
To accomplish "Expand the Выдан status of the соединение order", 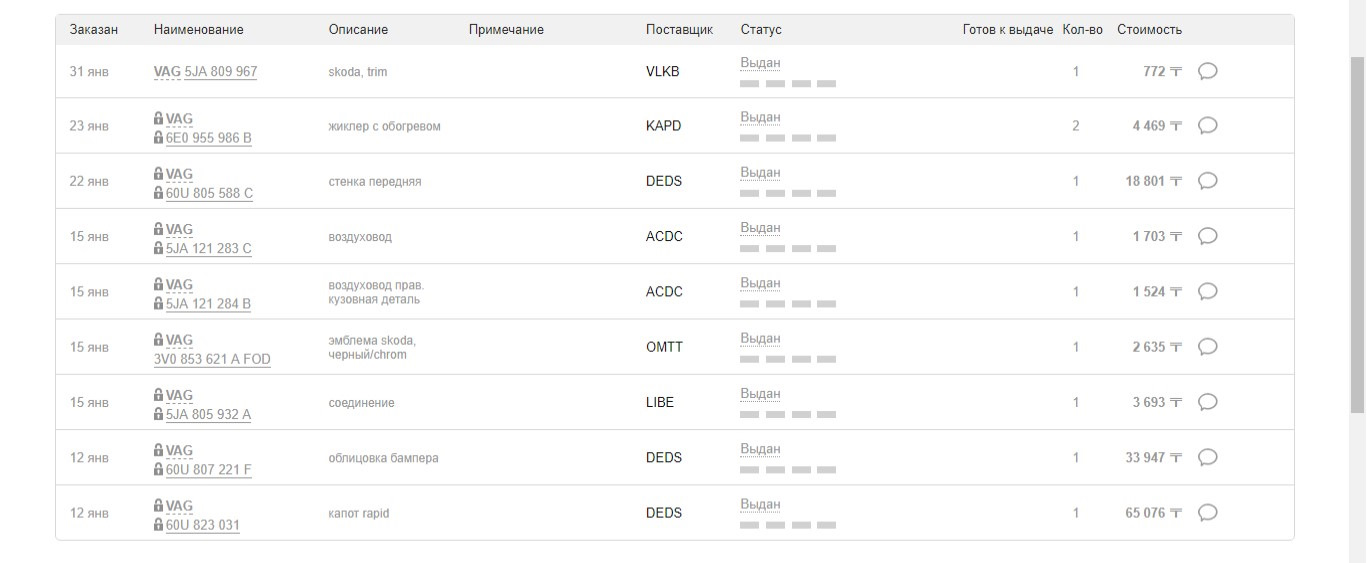I will click(760, 394).
